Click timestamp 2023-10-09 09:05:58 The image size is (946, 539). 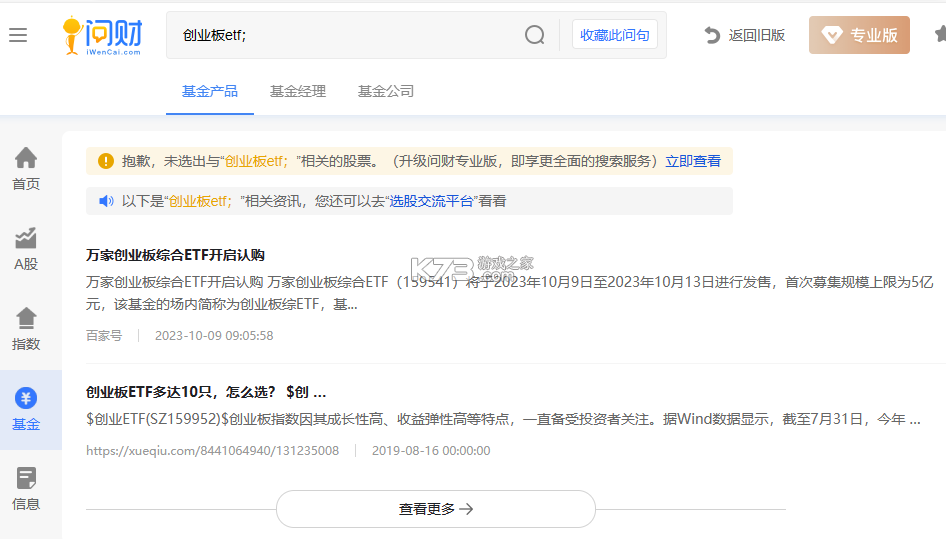[x=214, y=336]
